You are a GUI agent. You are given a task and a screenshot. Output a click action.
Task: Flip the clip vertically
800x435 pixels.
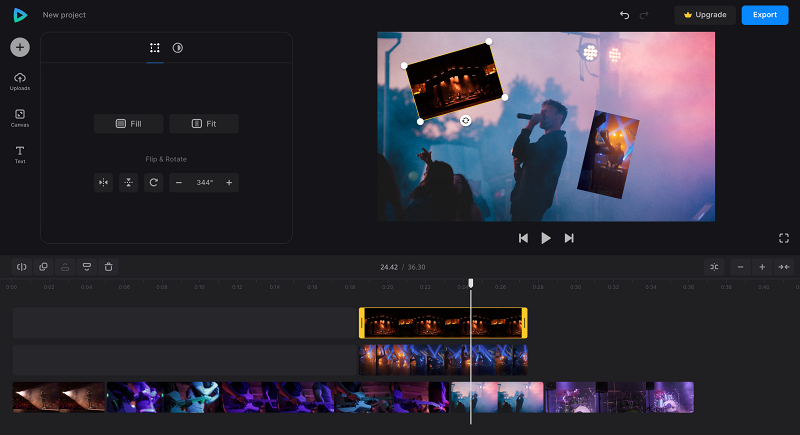point(129,183)
